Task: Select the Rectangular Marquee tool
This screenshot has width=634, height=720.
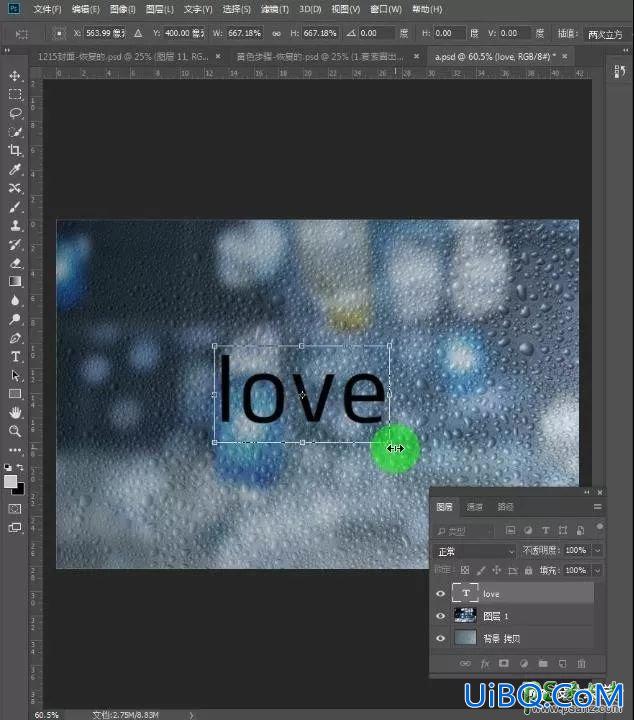Action: click(15, 95)
